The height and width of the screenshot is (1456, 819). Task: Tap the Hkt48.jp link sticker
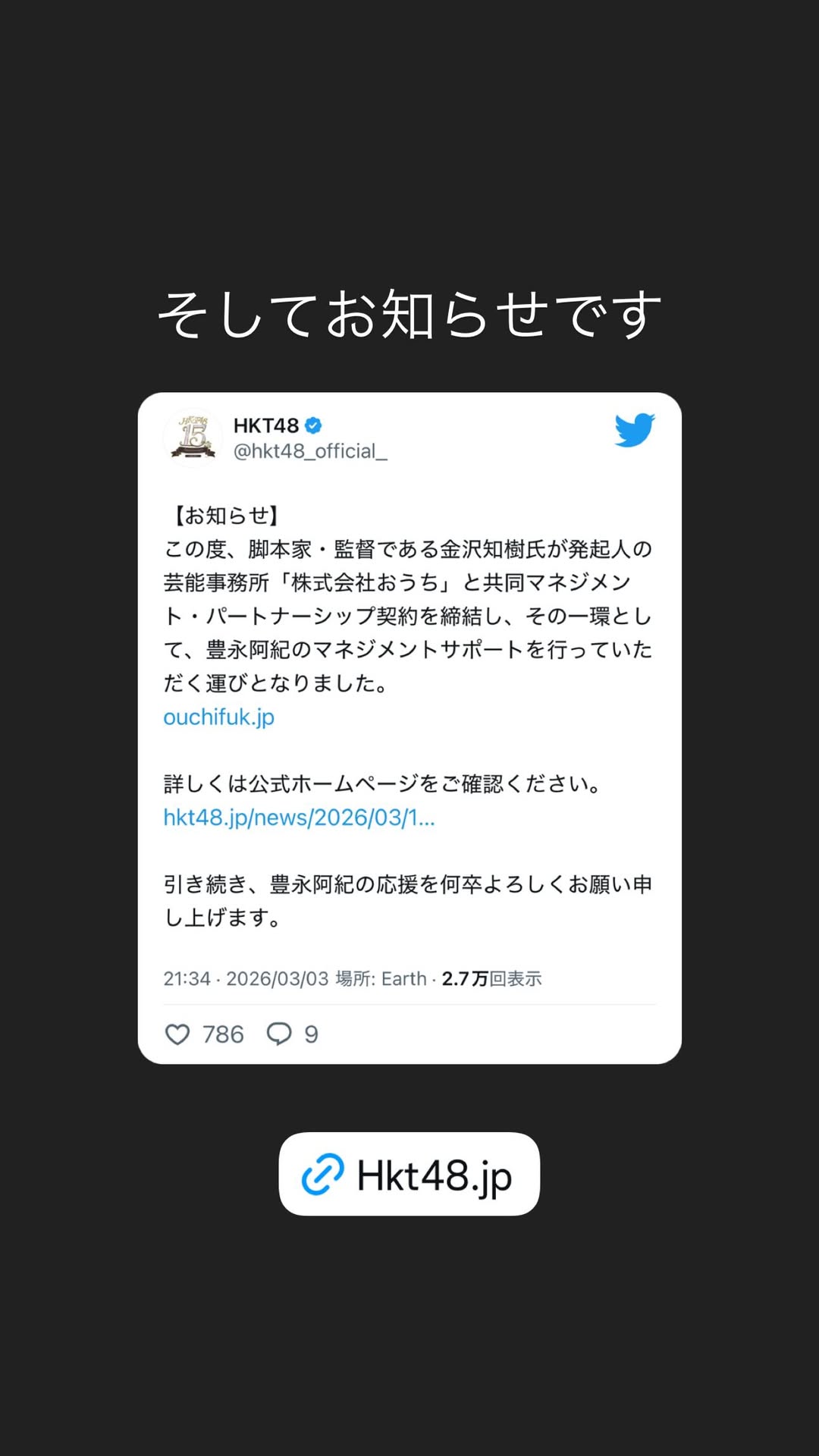click(409, 1174)
